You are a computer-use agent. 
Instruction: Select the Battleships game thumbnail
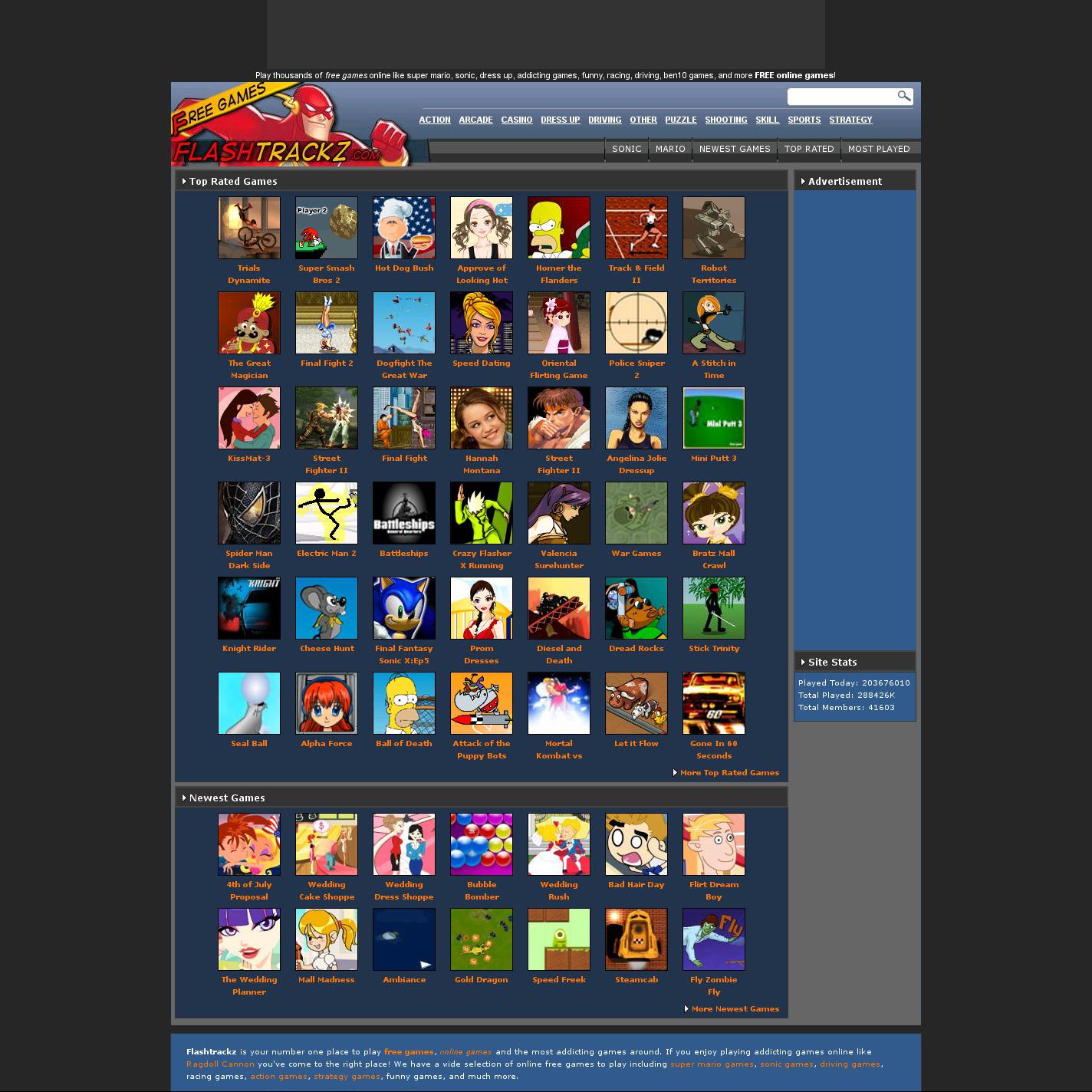404,513
